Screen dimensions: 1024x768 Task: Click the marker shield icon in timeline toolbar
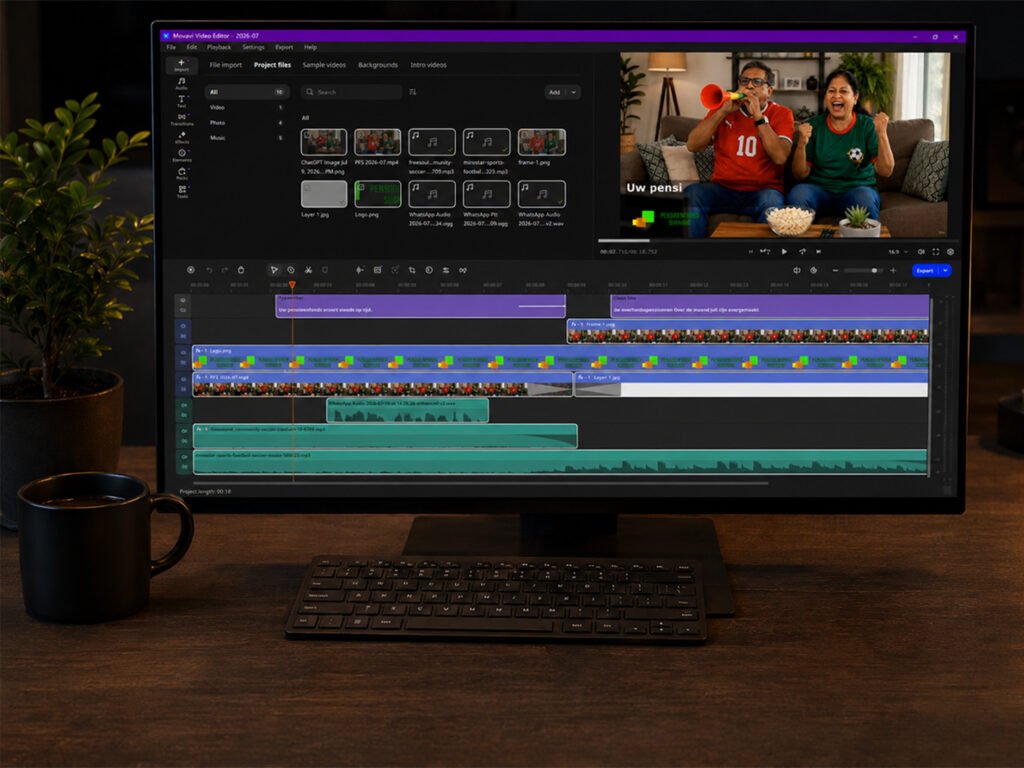[325, 270]
